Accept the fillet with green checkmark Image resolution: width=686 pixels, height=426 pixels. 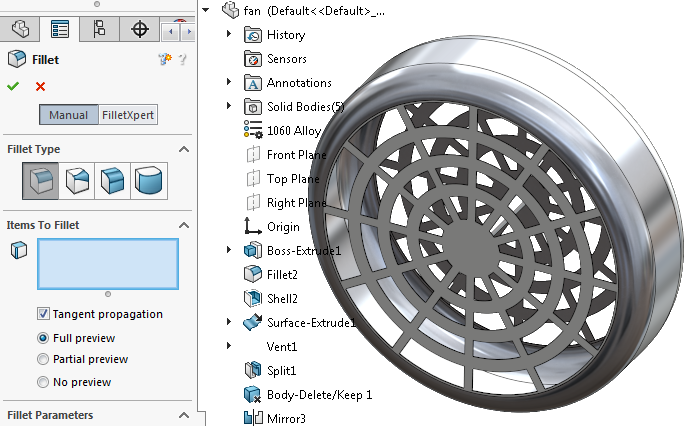(x=13, y=87)
